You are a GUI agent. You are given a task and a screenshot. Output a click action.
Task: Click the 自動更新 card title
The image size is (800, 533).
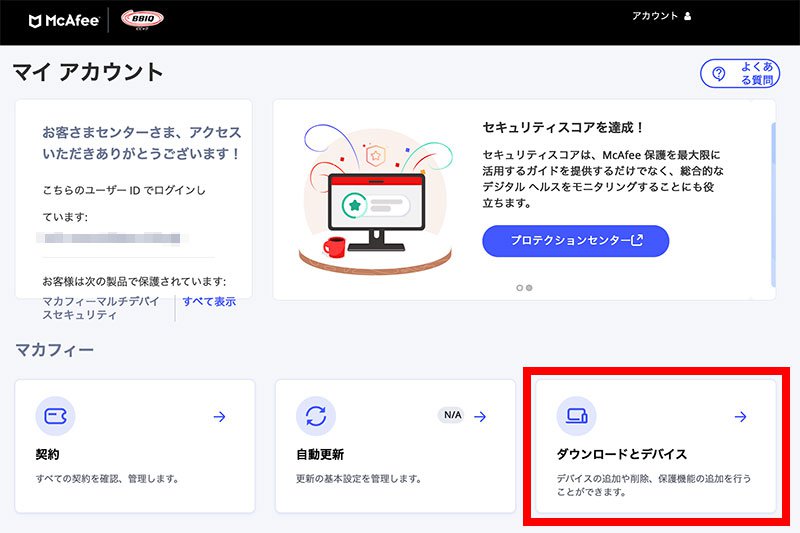click(320, 454)
